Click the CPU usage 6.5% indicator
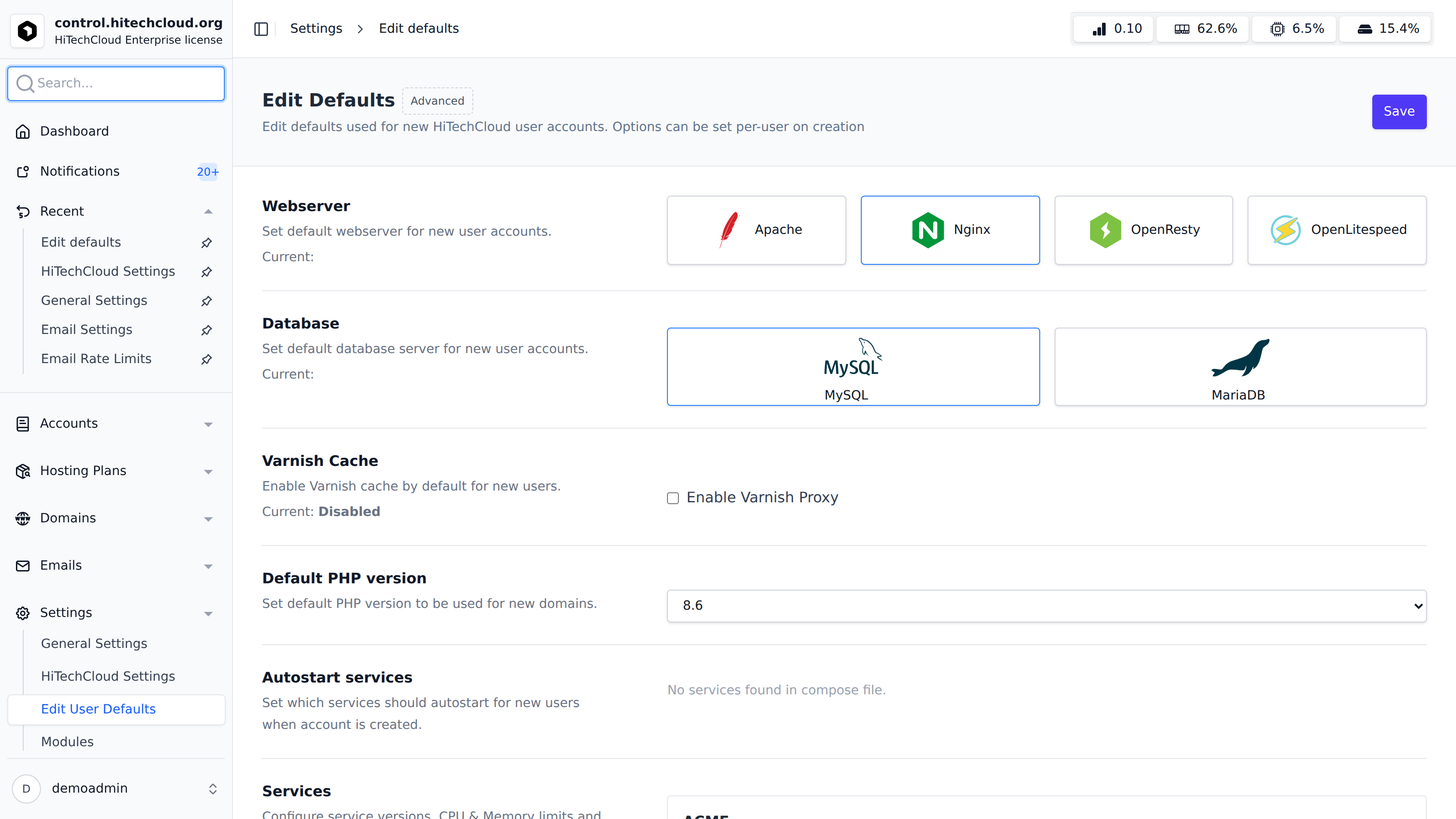Viewport: 1456px width, 819px height. pyautogui.click(x=1294, y=29)
